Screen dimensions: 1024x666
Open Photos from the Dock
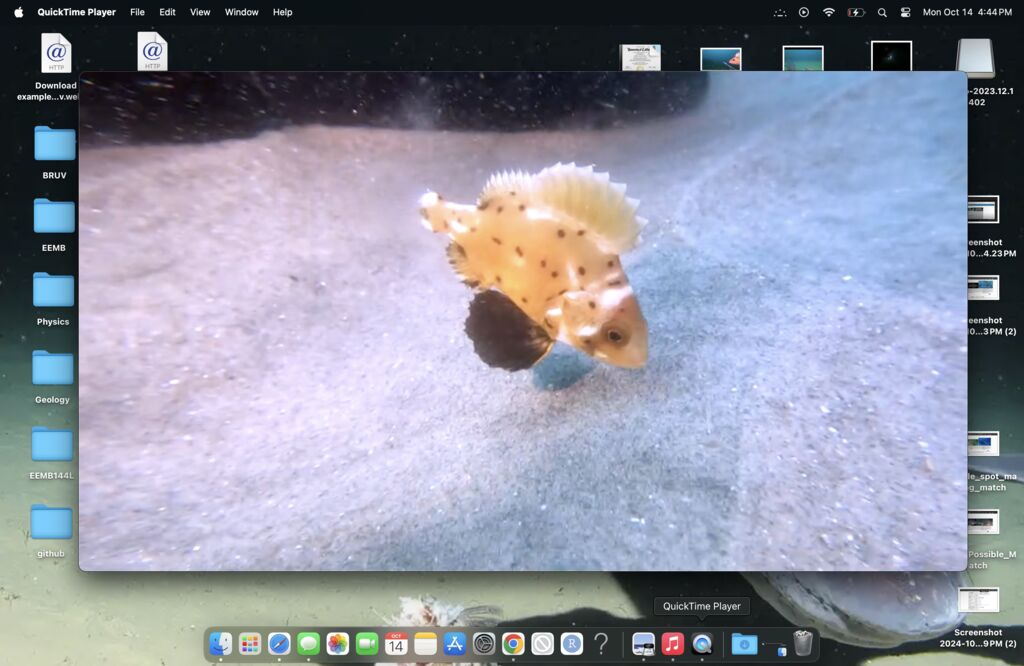(338, 644)
